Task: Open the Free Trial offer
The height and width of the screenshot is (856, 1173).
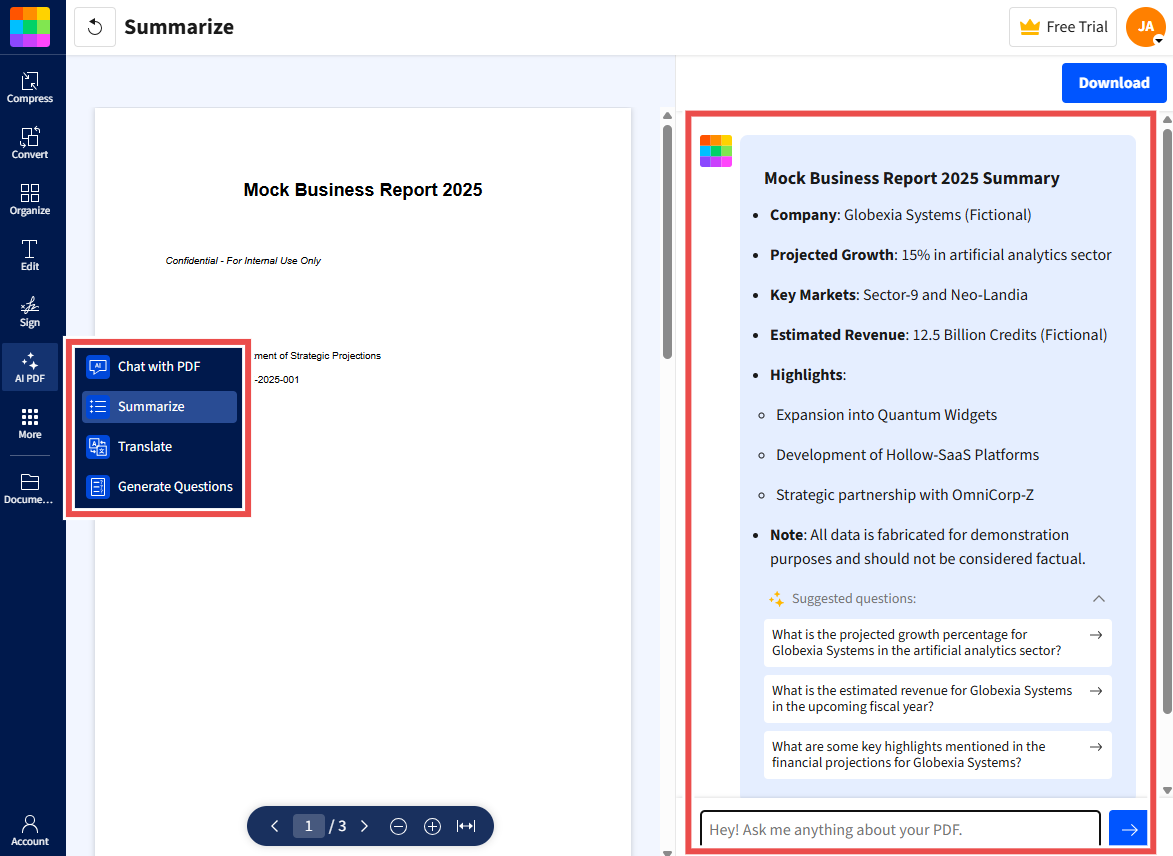Action: pyautogui.click(x=1062, y=27)
